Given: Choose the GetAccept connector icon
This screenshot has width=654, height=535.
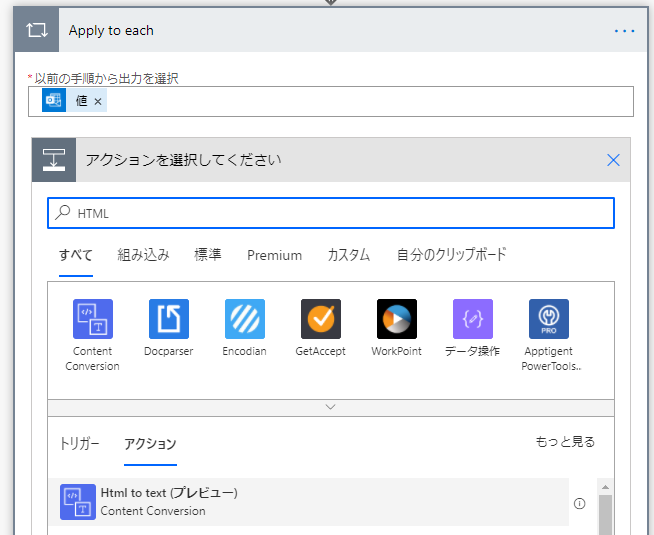Looking at the screenshot, I should point(321,319).
